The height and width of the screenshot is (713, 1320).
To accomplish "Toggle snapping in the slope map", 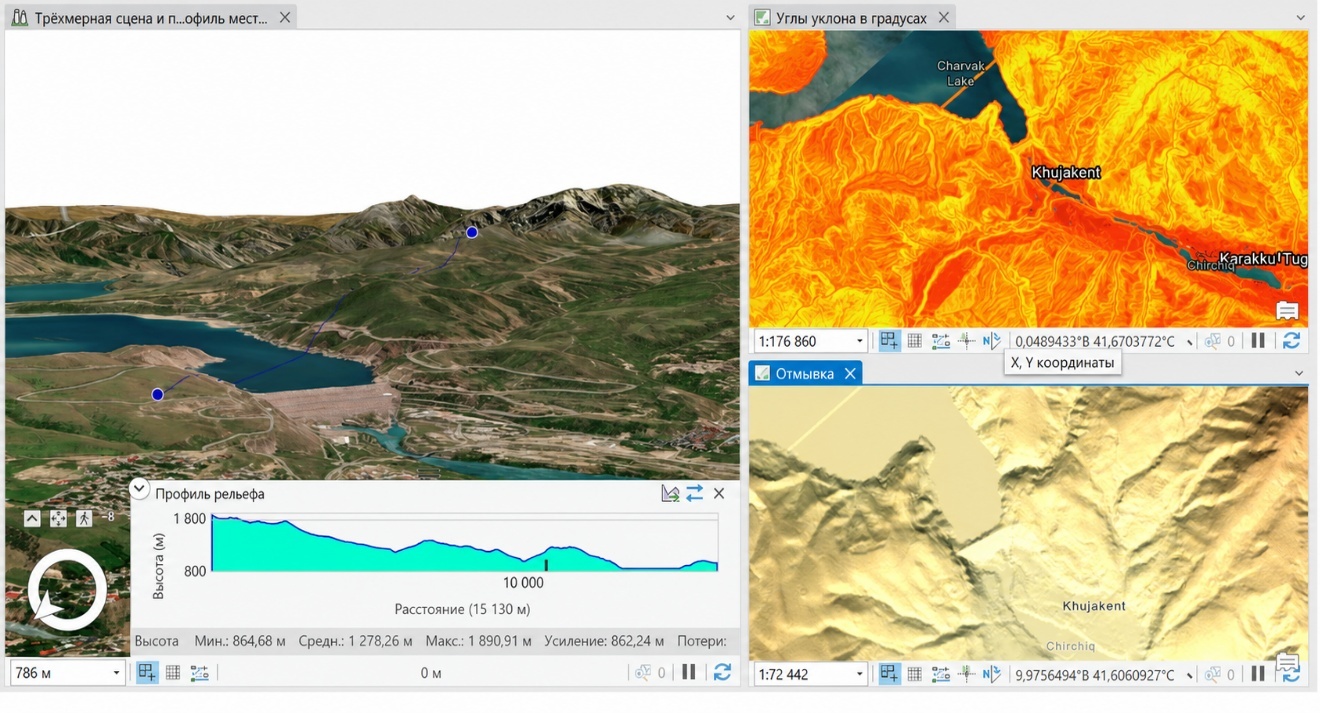I will click(x=889, y=341).
